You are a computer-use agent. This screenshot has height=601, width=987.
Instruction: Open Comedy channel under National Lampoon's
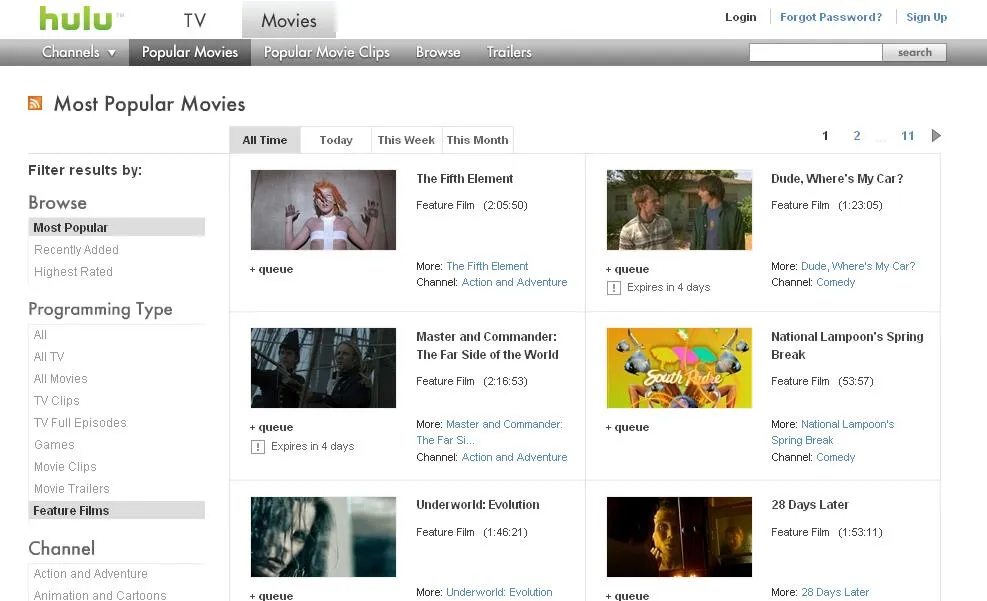click(x=835, y=458)
